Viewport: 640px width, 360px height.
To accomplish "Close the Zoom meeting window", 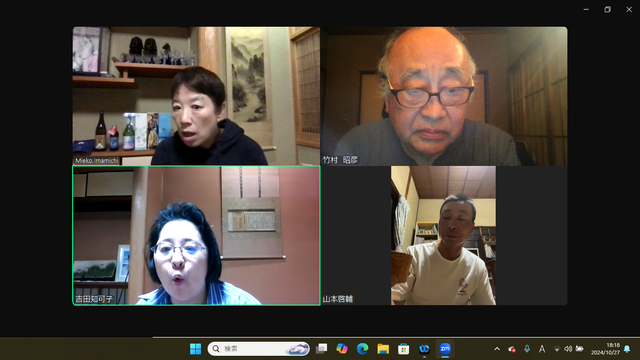I will coord(629,9).
